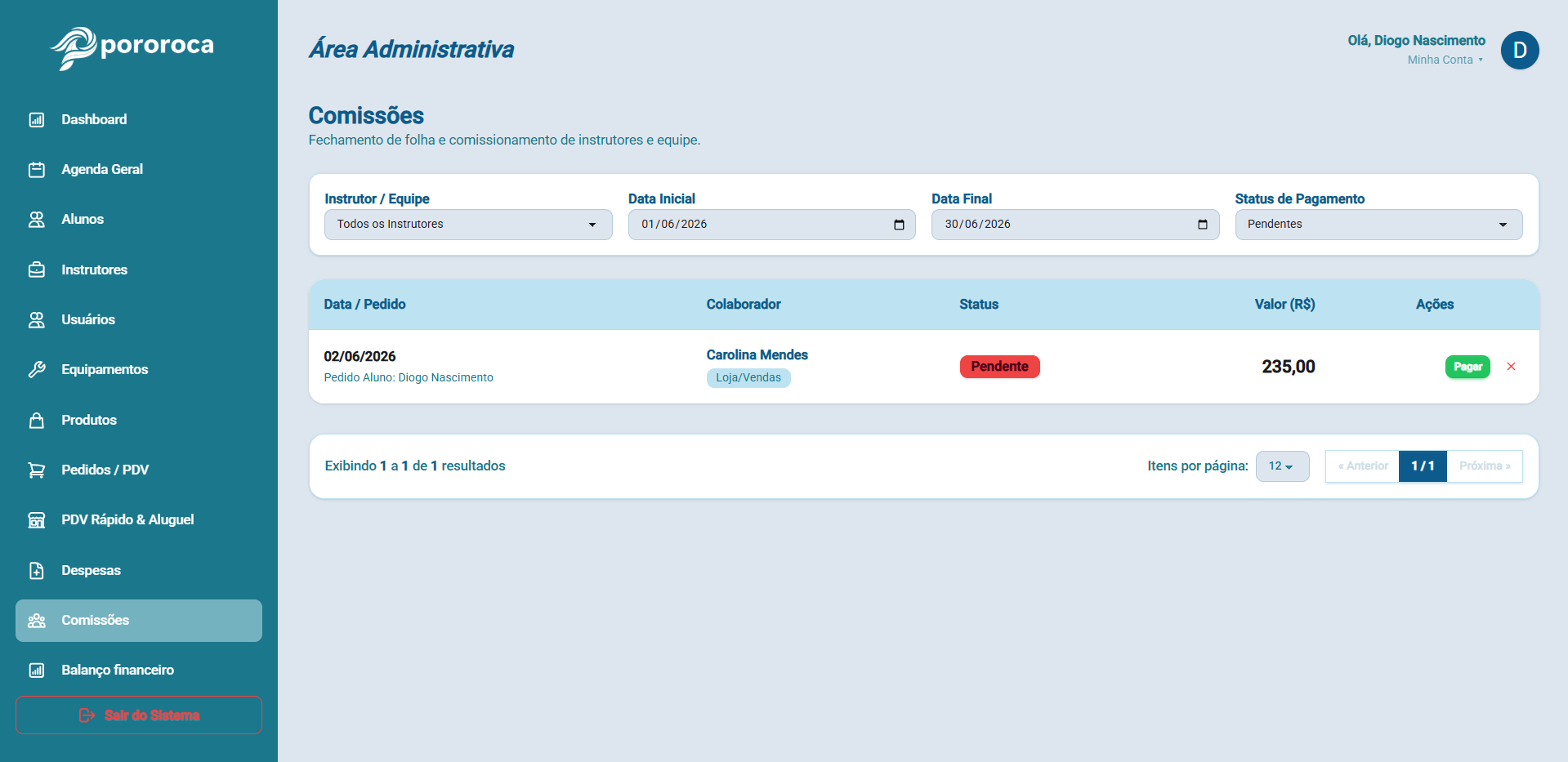Open collaborator Carolina Mendes

click(757, 355)
